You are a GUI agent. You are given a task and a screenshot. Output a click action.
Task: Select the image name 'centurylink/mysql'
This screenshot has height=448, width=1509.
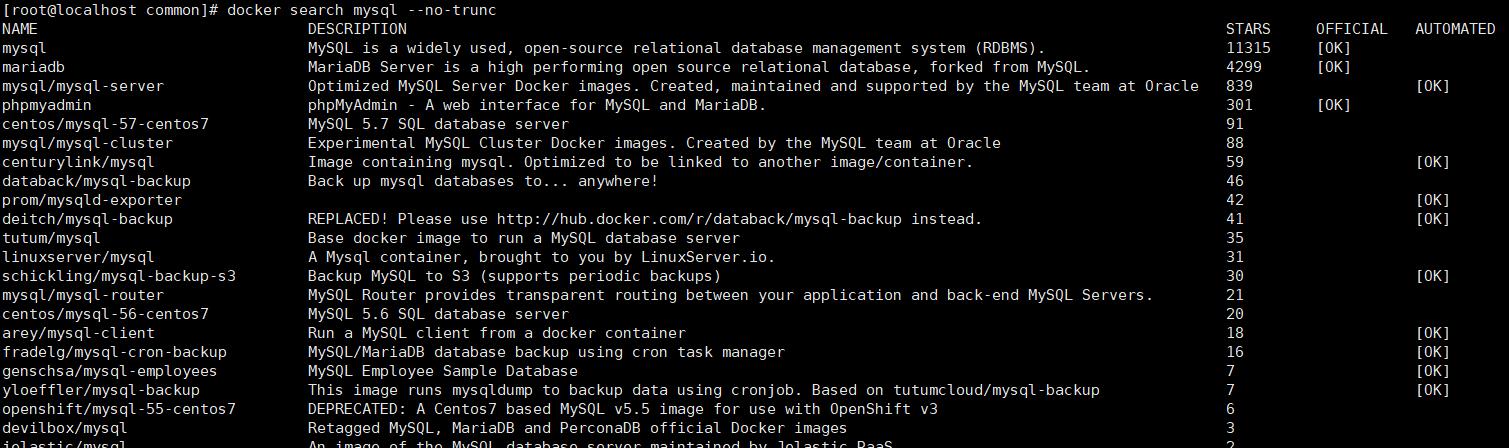tap(78, 162)
